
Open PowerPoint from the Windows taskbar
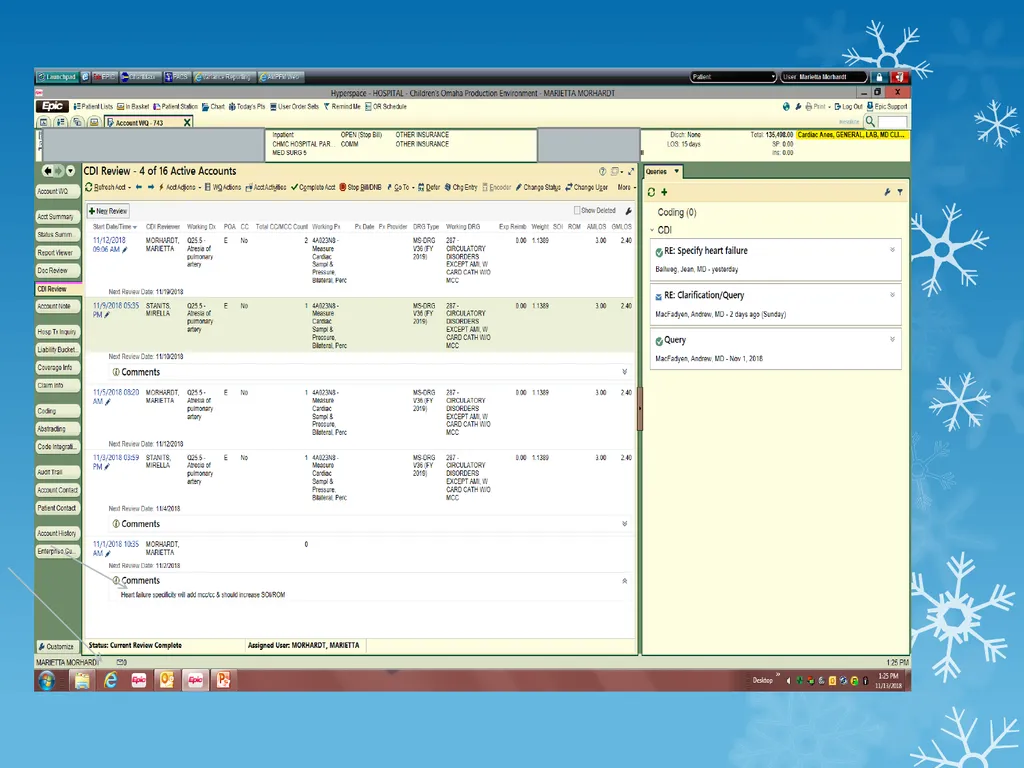click(223, 680)
